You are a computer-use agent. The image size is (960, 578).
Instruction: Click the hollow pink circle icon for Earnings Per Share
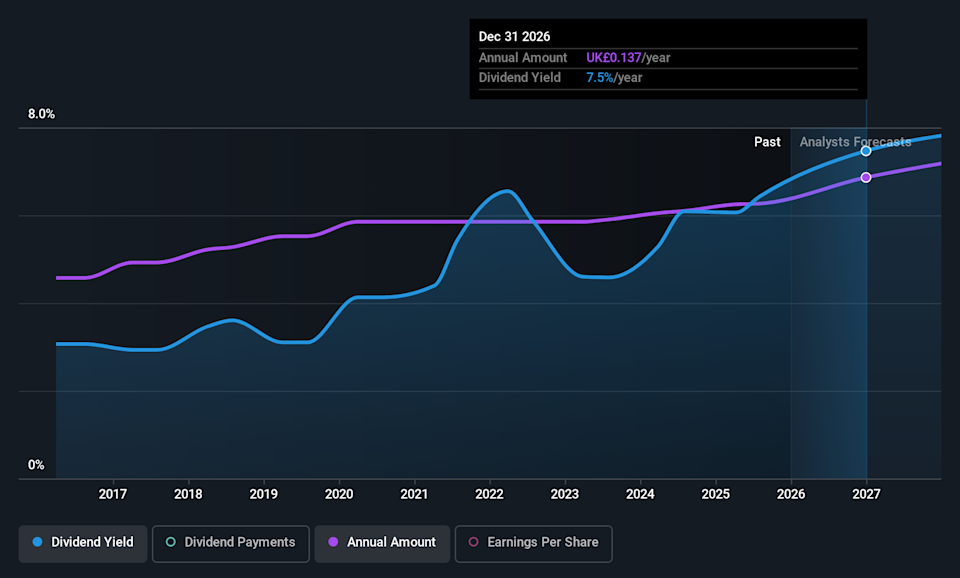pos(472,542)
